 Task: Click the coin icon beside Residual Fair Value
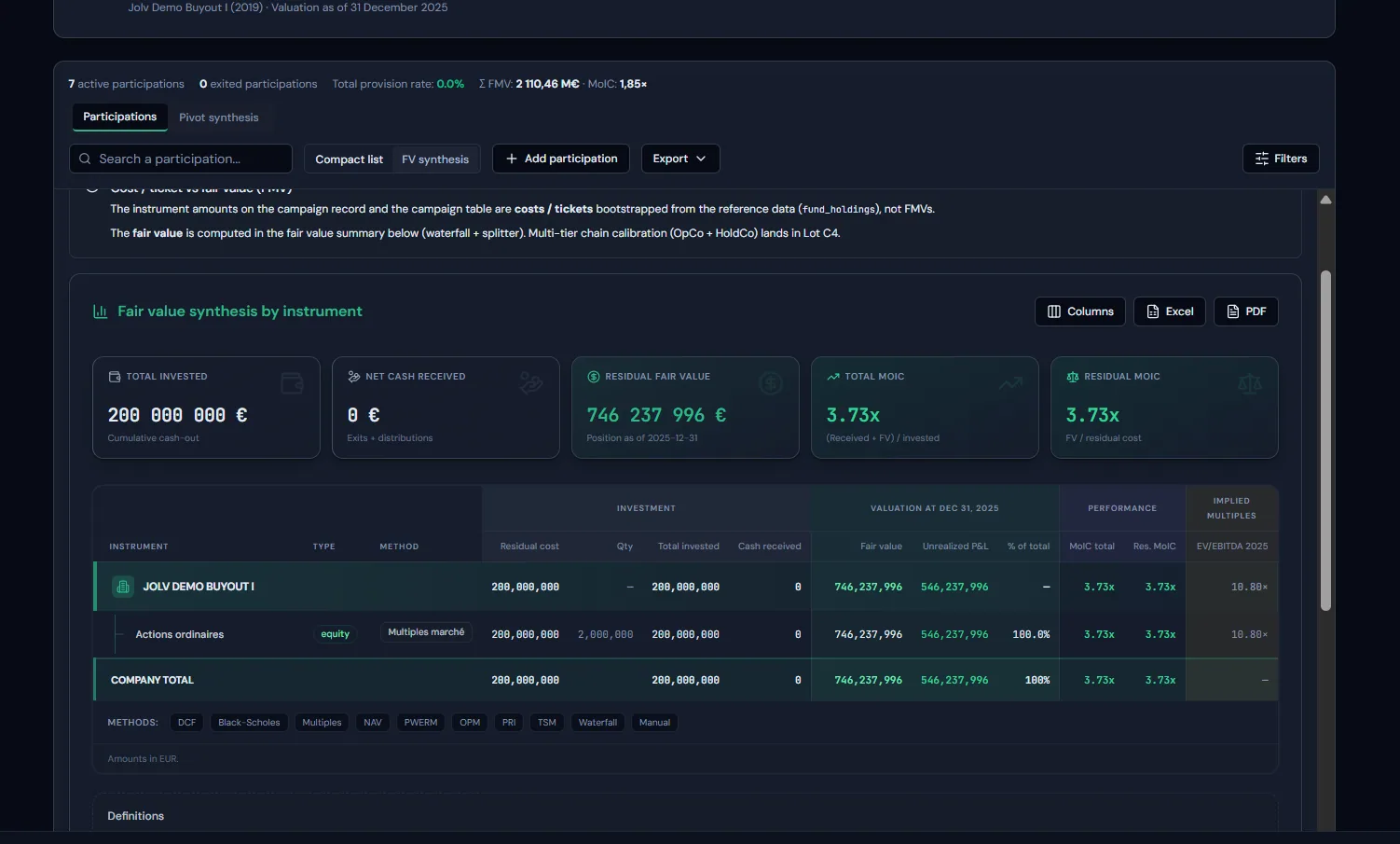coord(594,377)
